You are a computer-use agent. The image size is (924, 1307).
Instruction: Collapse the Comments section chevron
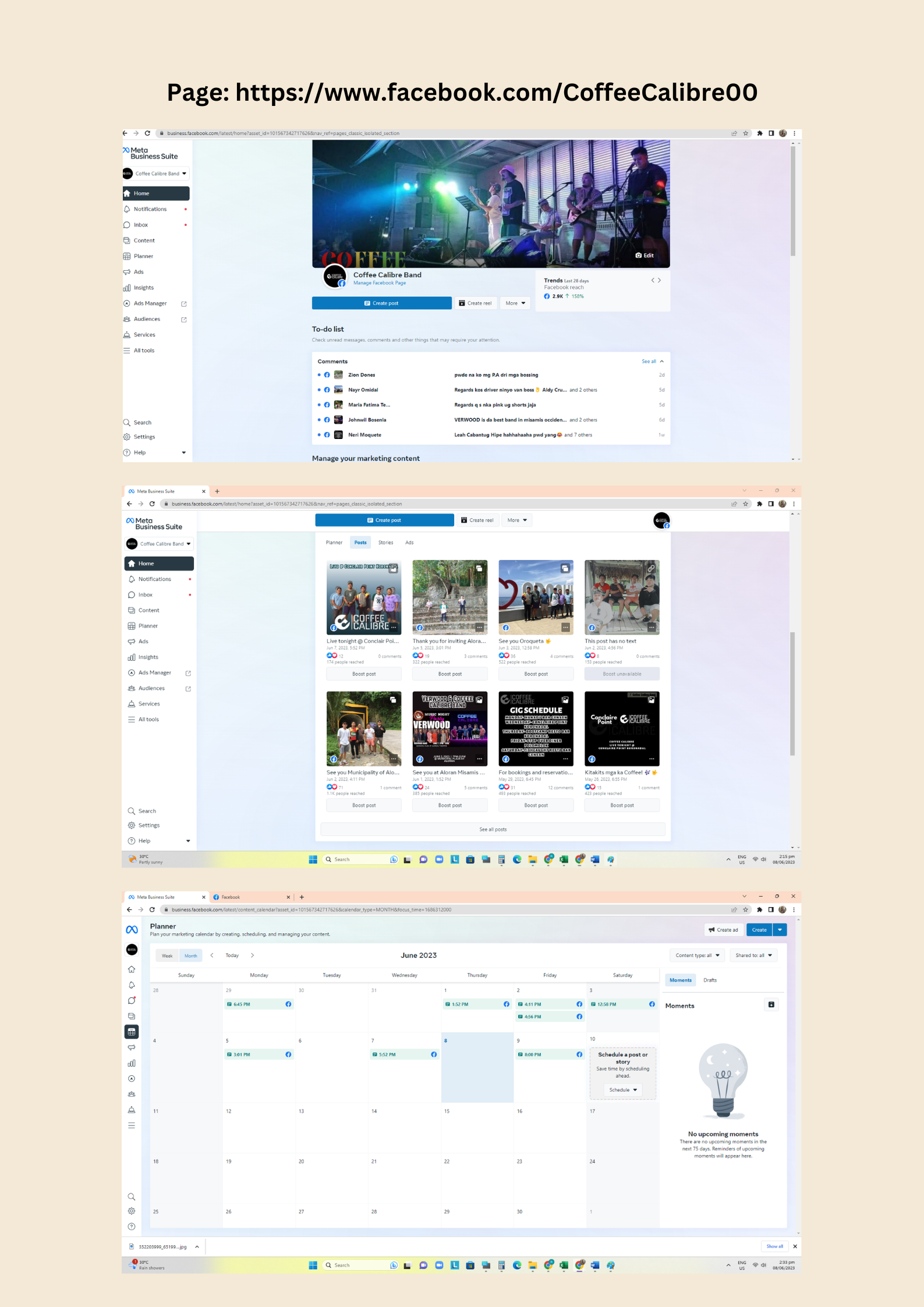(662, 362)
